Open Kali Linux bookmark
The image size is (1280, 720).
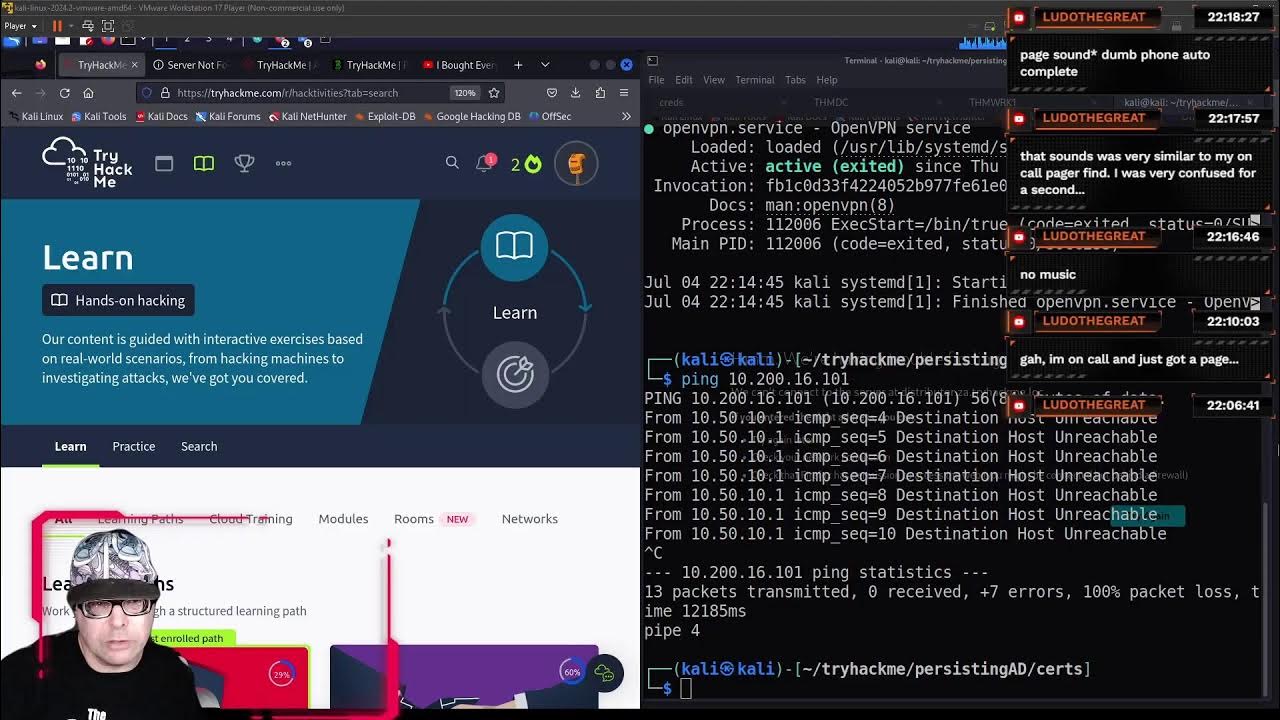coord(34,116)
